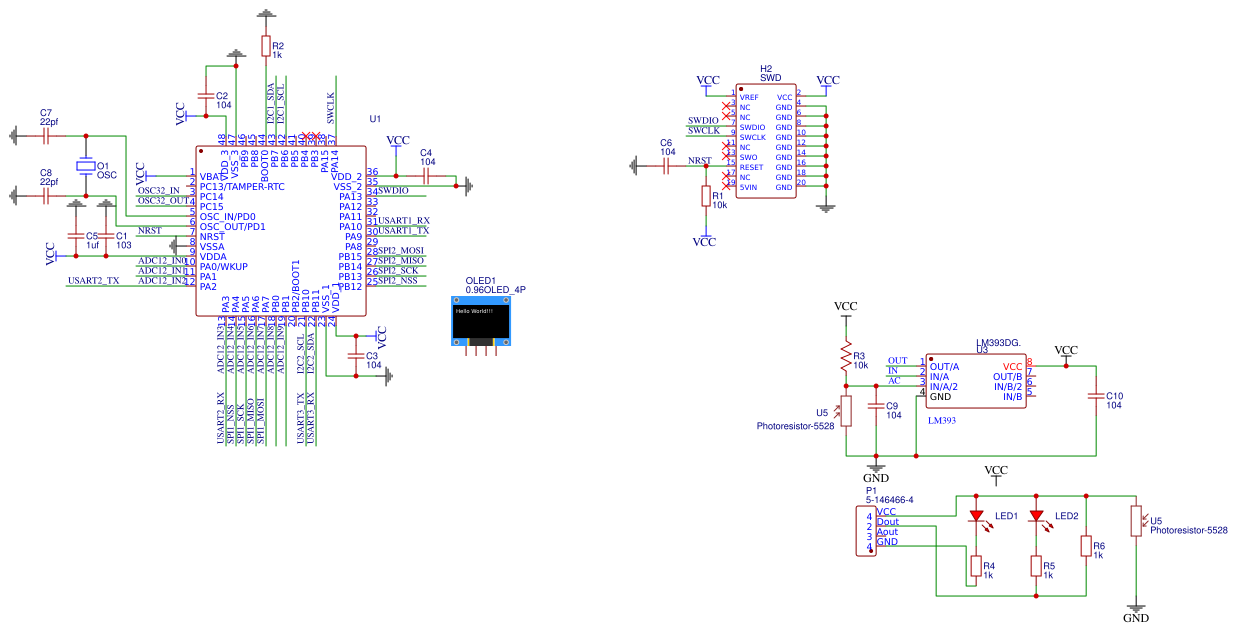Click the R5 1k resistor
Image resolution: width=1239 pixels, height=635 pixels.
[x=1036, y=567]
